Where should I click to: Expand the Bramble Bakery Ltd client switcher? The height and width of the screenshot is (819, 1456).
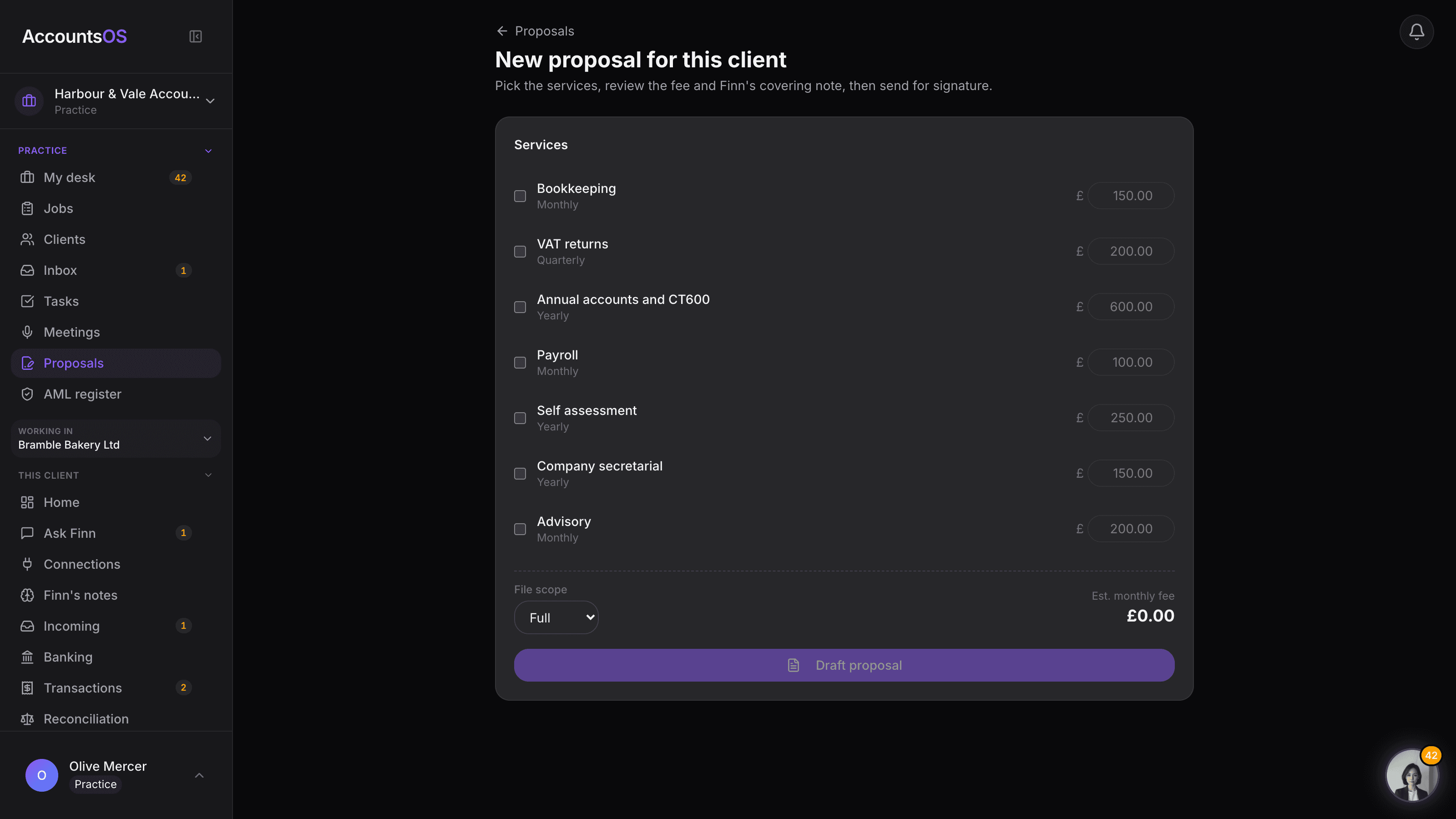point(116,439)
